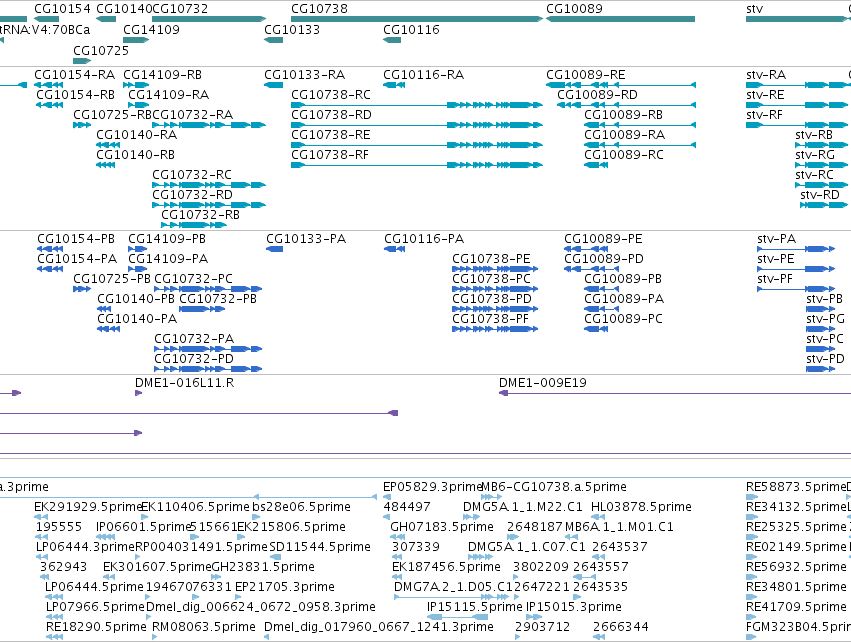Click transcript CG10140-RA
Image resolution: width=851 pixels, height=642 pixels.
[x=137, y=135]
